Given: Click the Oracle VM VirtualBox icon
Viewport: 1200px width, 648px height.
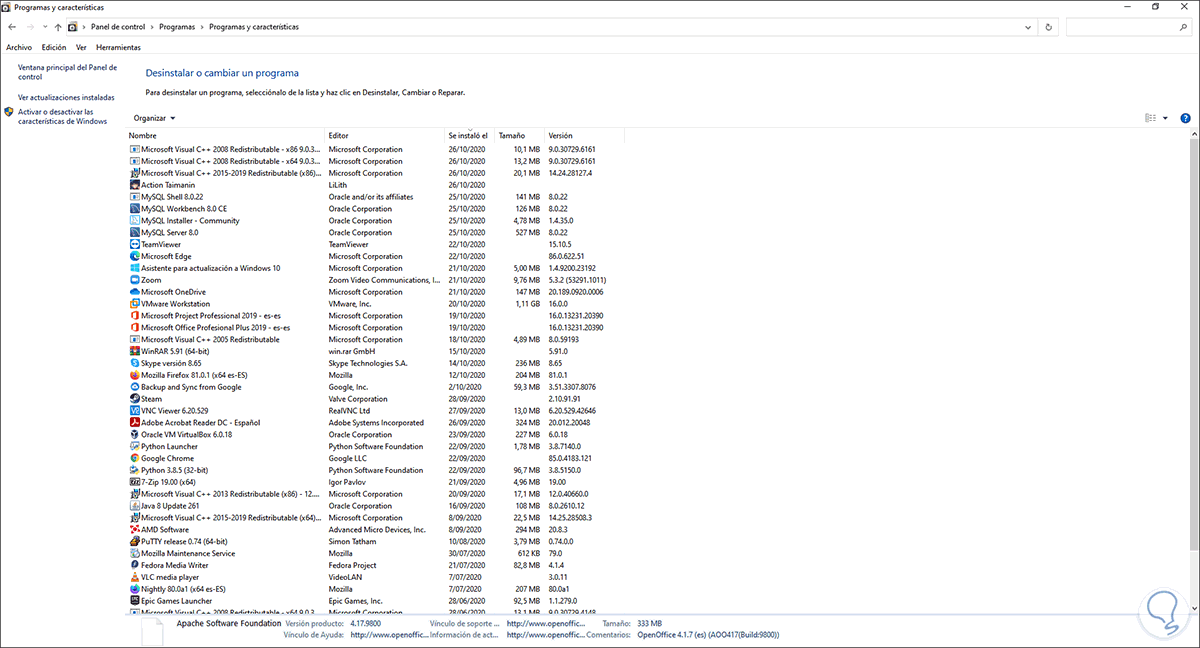Looking at the screenshot, I should point(134,435).
